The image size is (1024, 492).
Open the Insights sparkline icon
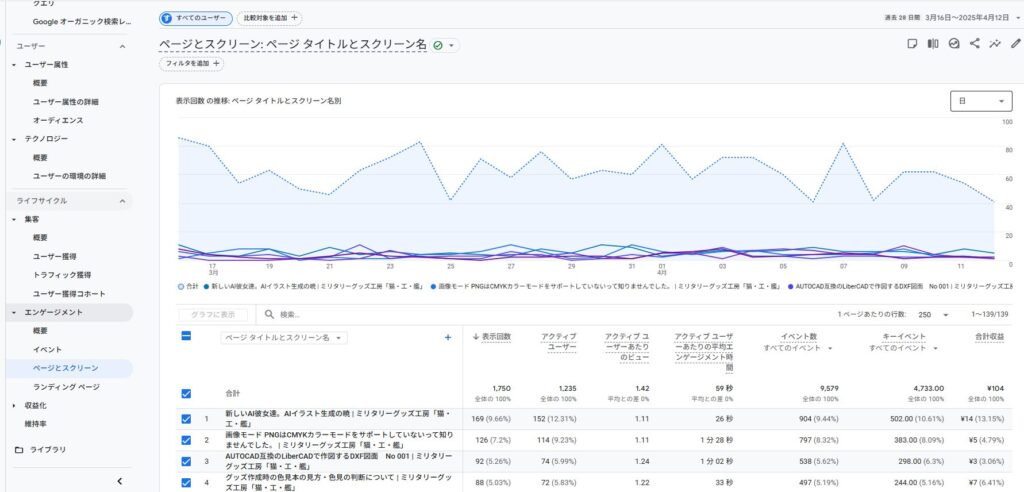click(995, 44)
